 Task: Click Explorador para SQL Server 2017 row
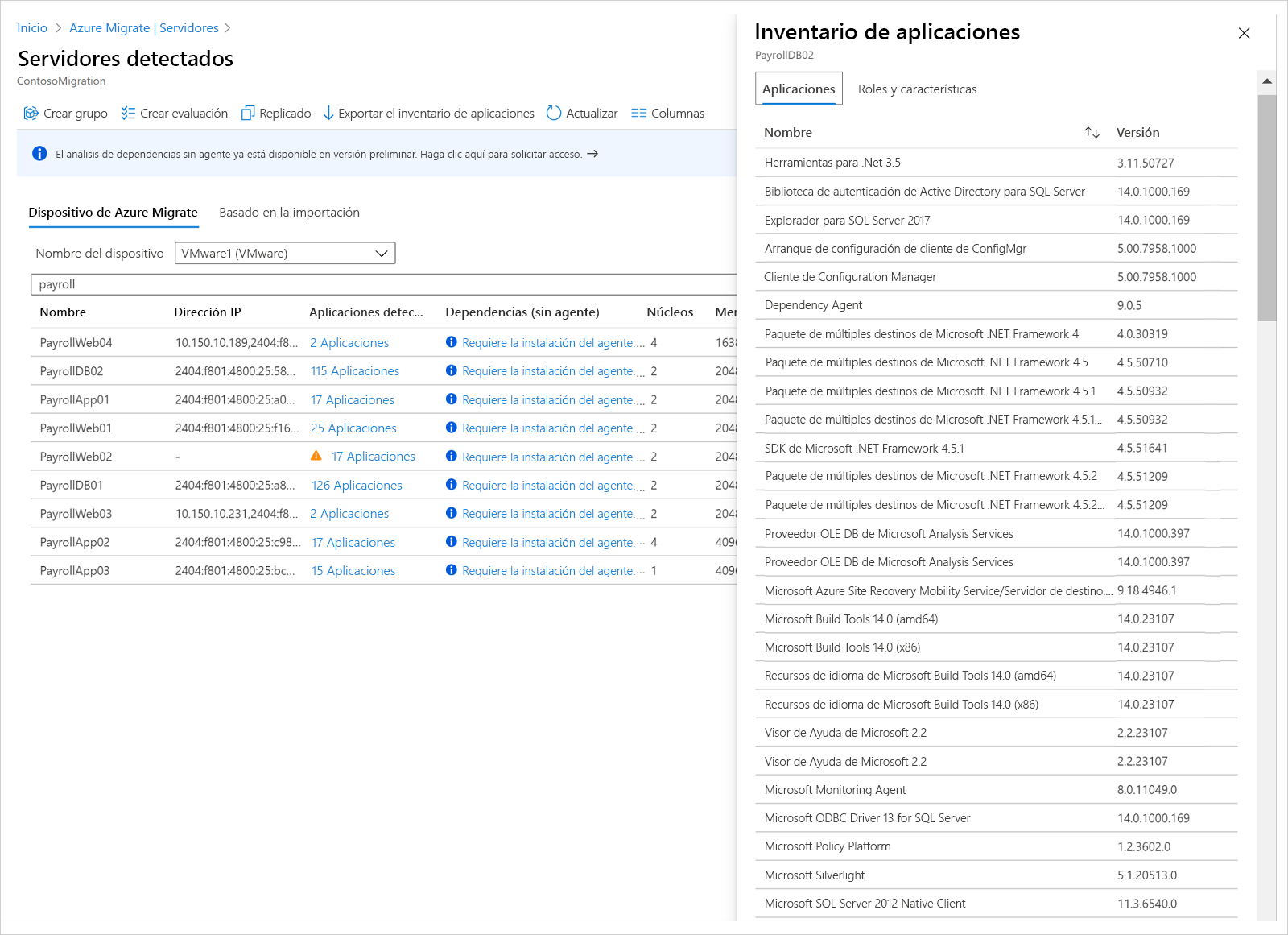(x=996, y=220)
